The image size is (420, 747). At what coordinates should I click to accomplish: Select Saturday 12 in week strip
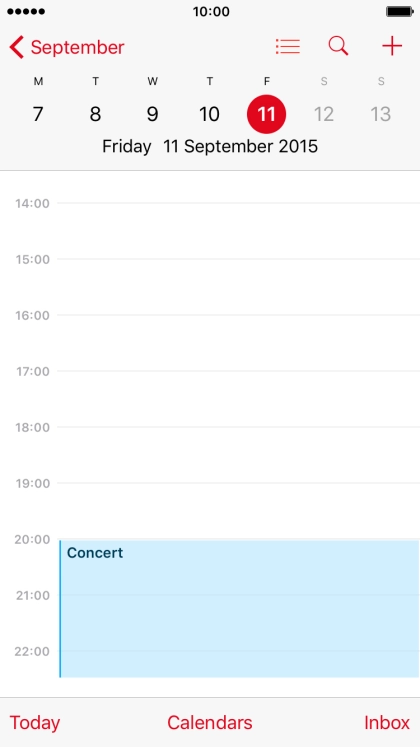(x=324, y=114)
